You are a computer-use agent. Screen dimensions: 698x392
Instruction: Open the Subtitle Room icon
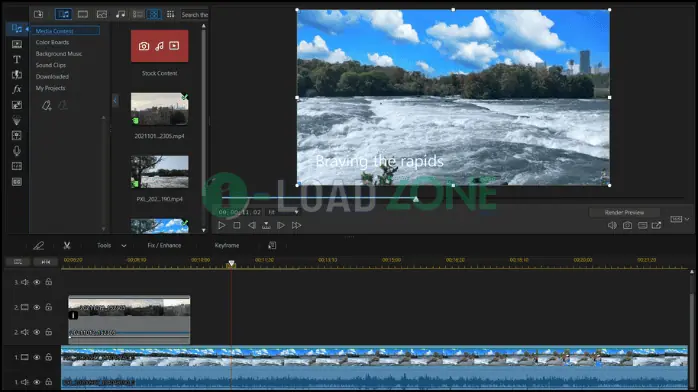[17, 182]
